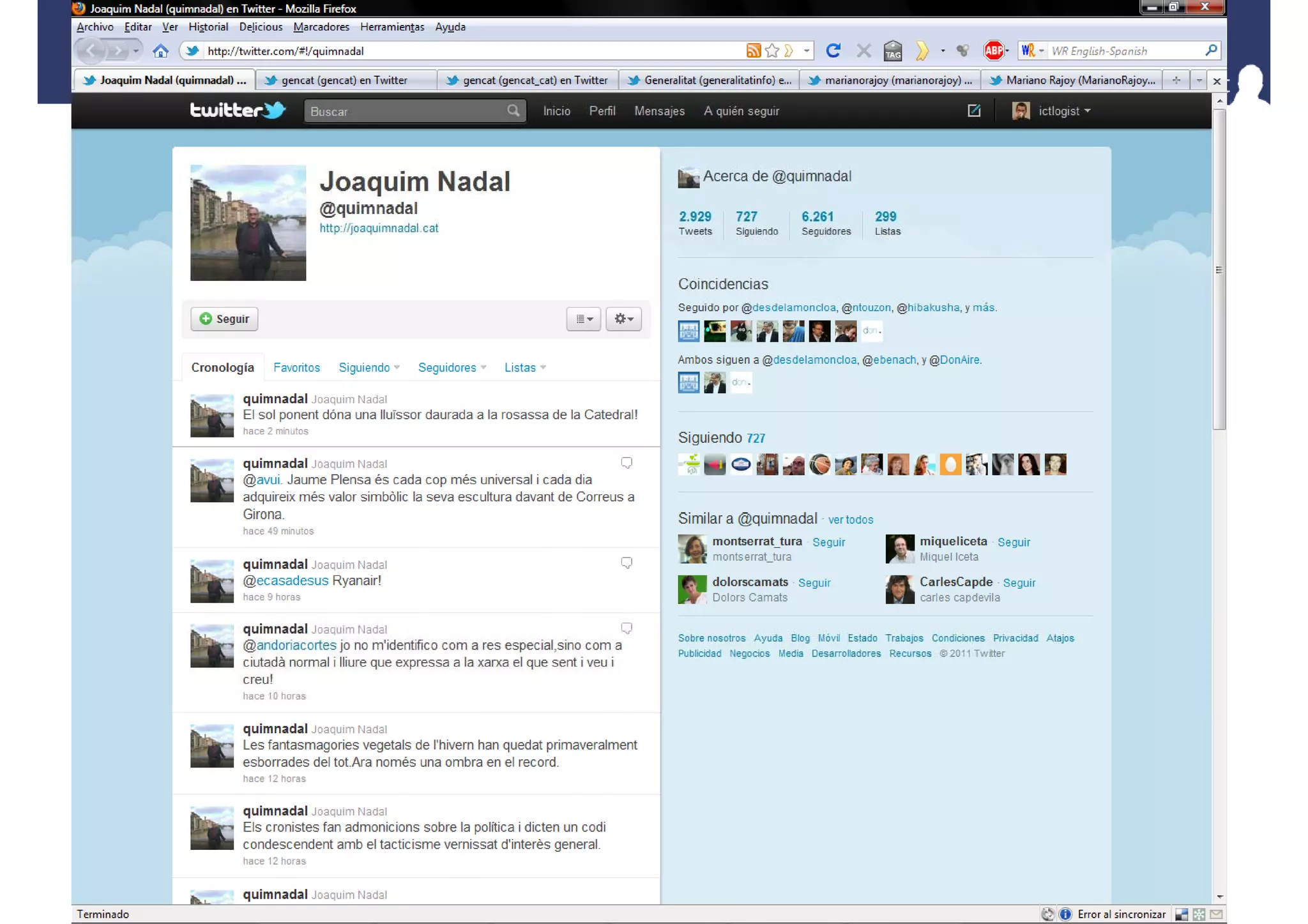Open the joaquimnadal.cat website link
Screen dimensions: 1308x924
click(x=379, y=228)
